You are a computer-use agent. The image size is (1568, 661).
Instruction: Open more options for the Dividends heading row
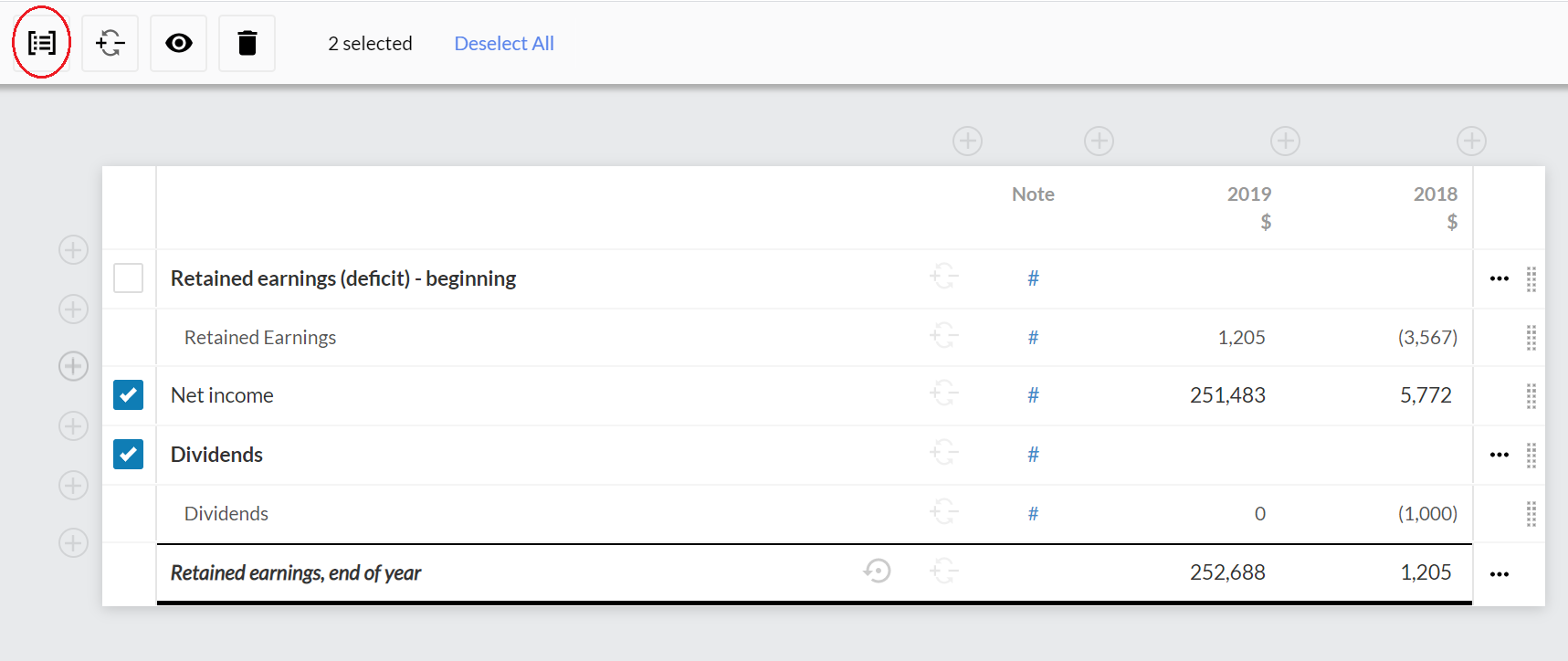1499,455
